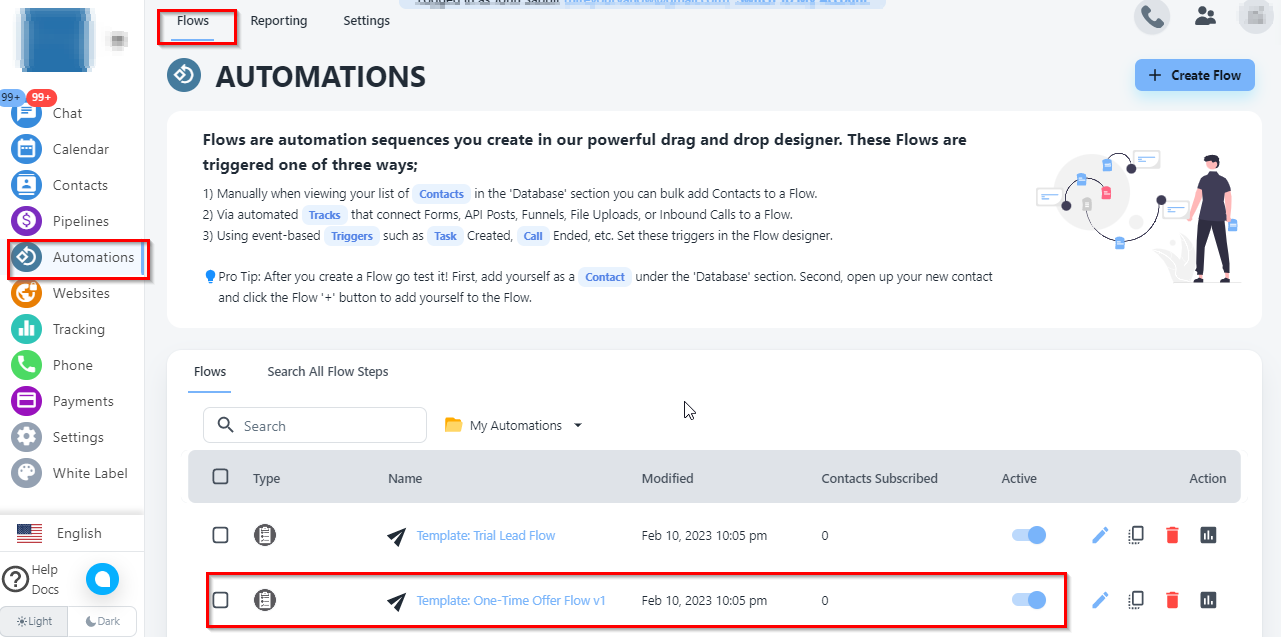Disable the One-Time Offer Flow v1 toggle
1281x637 pixels.
coord(1029,600)
